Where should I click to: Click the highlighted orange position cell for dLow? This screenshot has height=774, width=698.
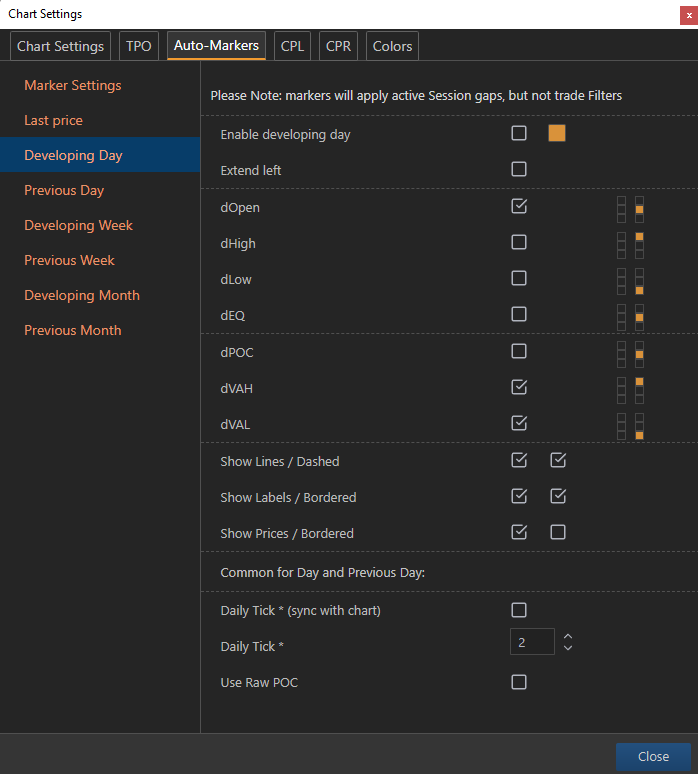pyautogui.click(x=639, y=290)
